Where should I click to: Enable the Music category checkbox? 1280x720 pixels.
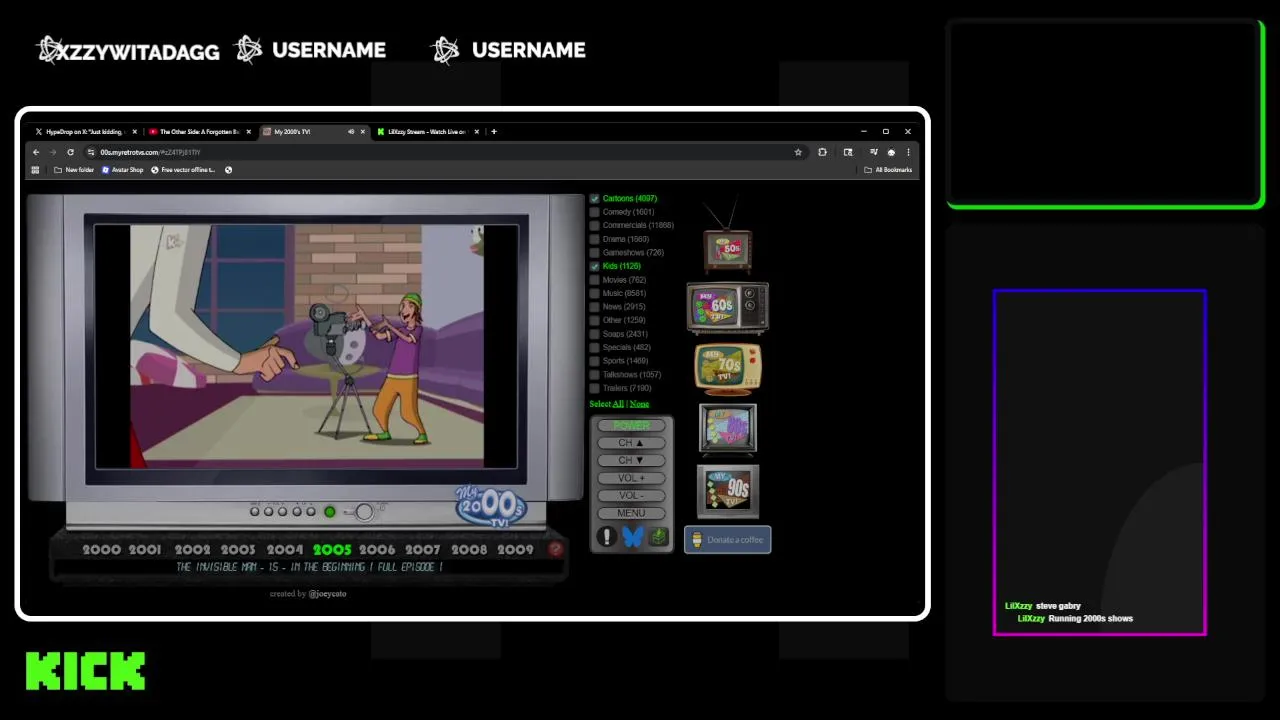pos(594,293)
